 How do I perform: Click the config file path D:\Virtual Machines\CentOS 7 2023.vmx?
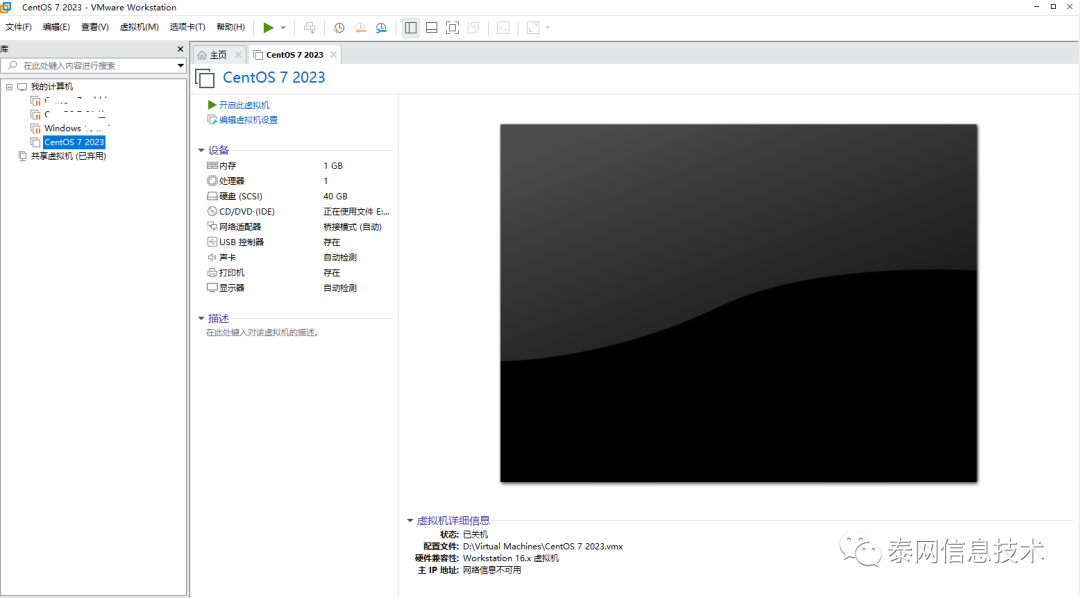point(543,546)
